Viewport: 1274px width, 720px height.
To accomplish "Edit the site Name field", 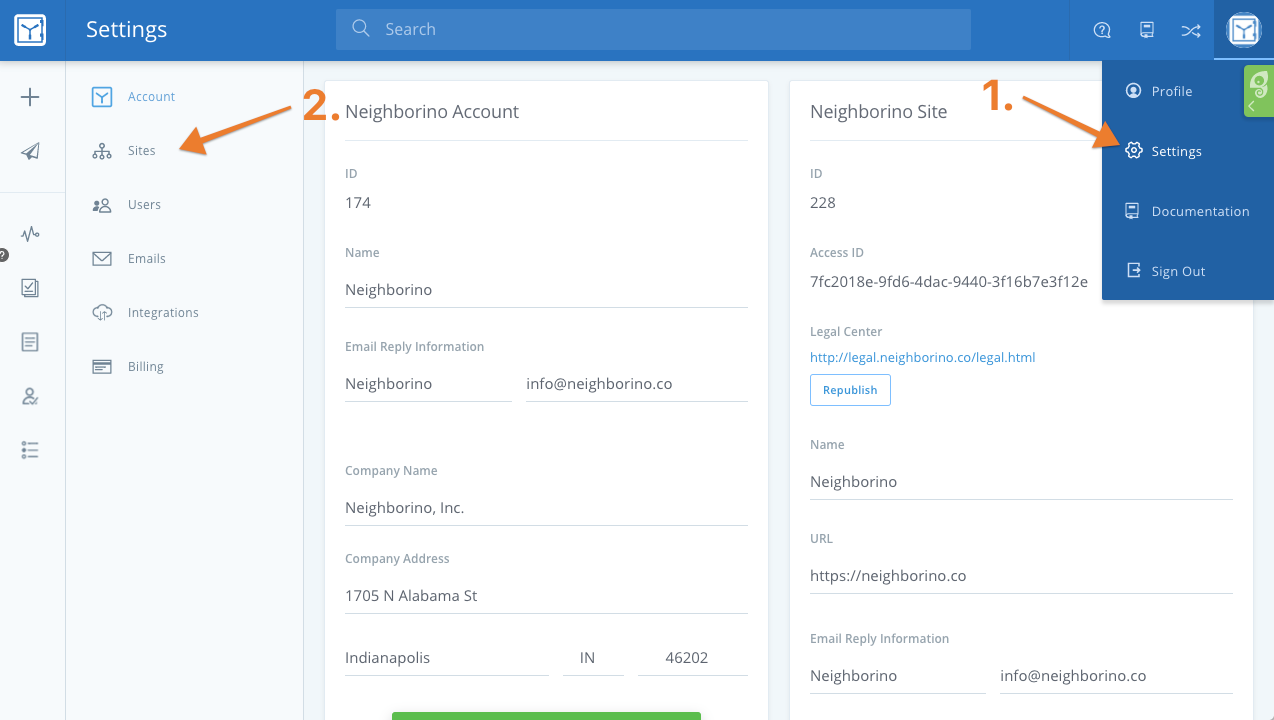I will click(1021, 482).
